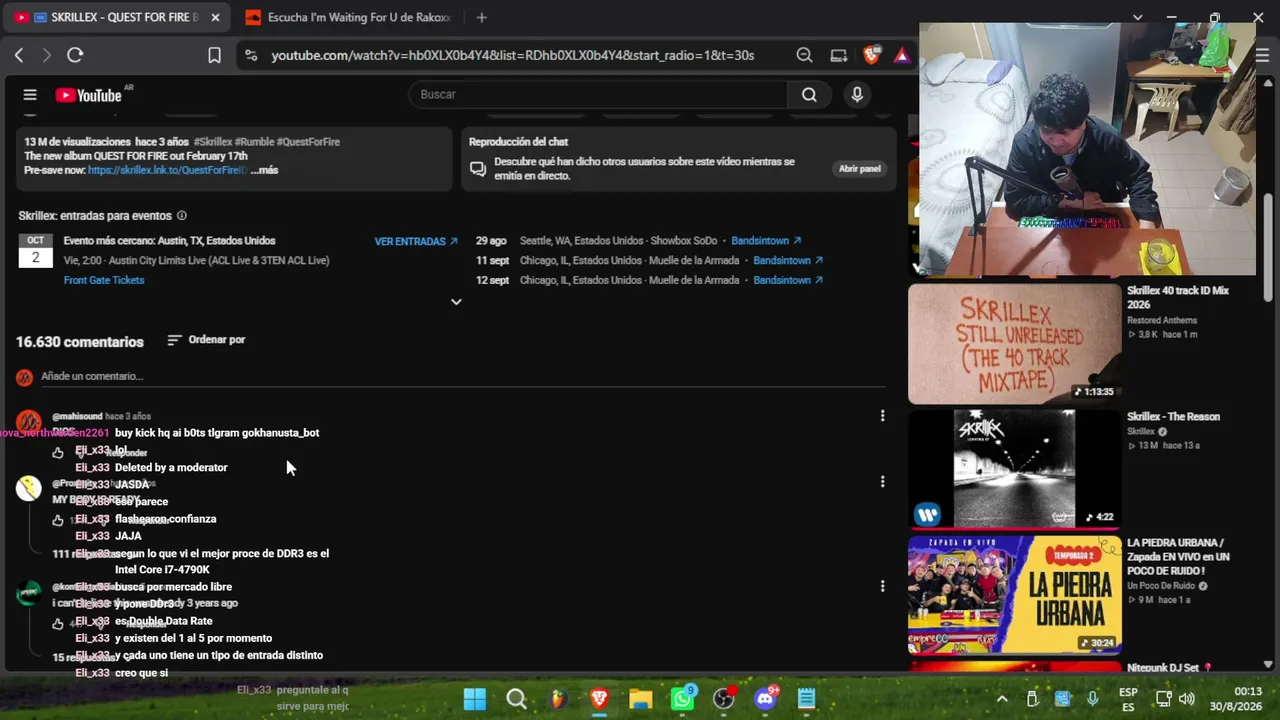Like the comment starting "i can't"
Viewport: 1280px width, 720px height.
point(58,624)
